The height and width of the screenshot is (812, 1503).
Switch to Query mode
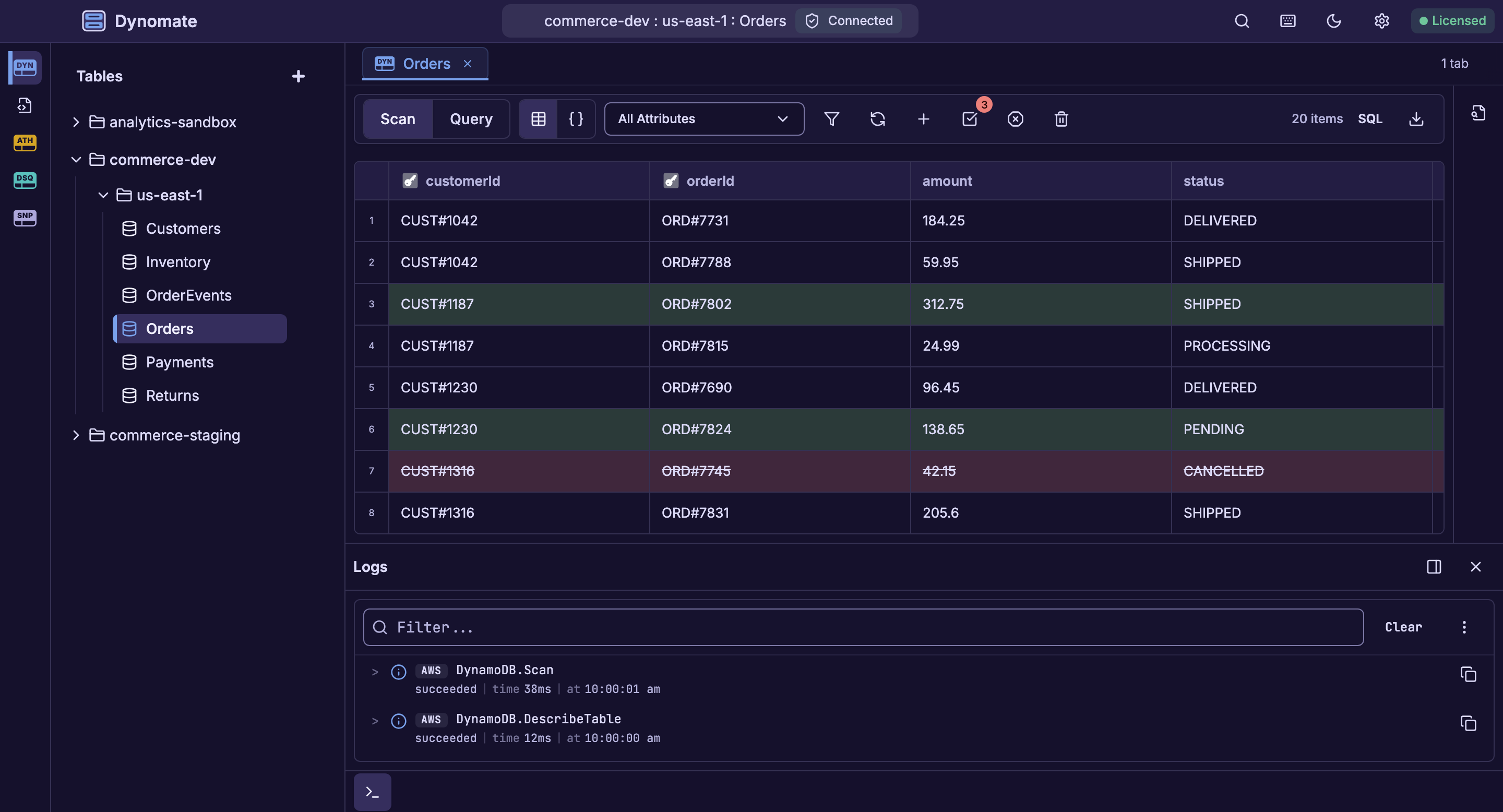(471, 119)
